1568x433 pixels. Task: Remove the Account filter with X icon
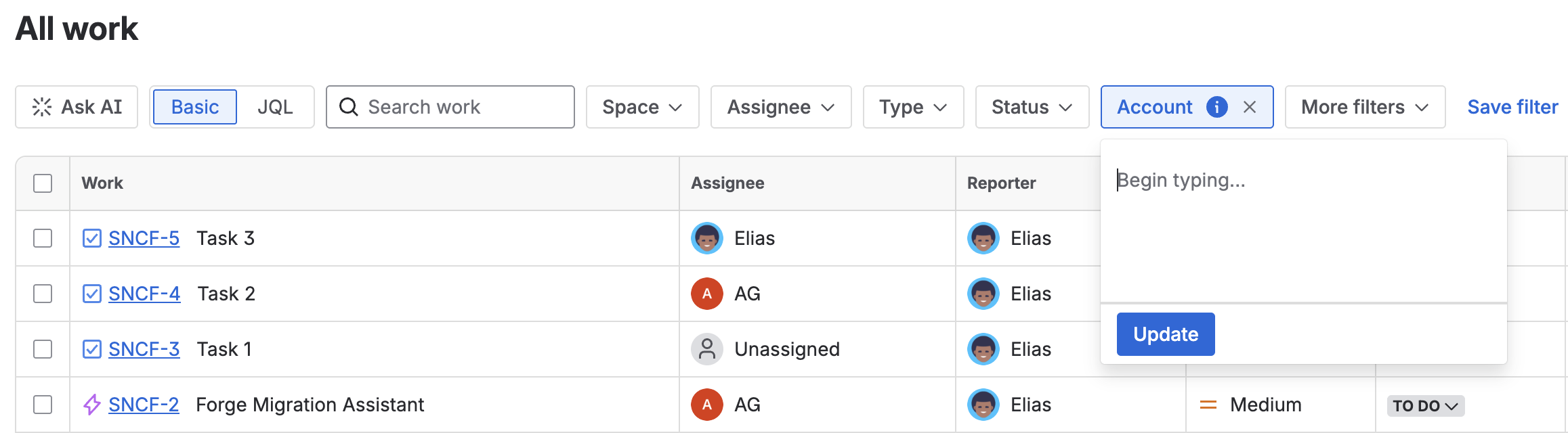[1250, 107]
